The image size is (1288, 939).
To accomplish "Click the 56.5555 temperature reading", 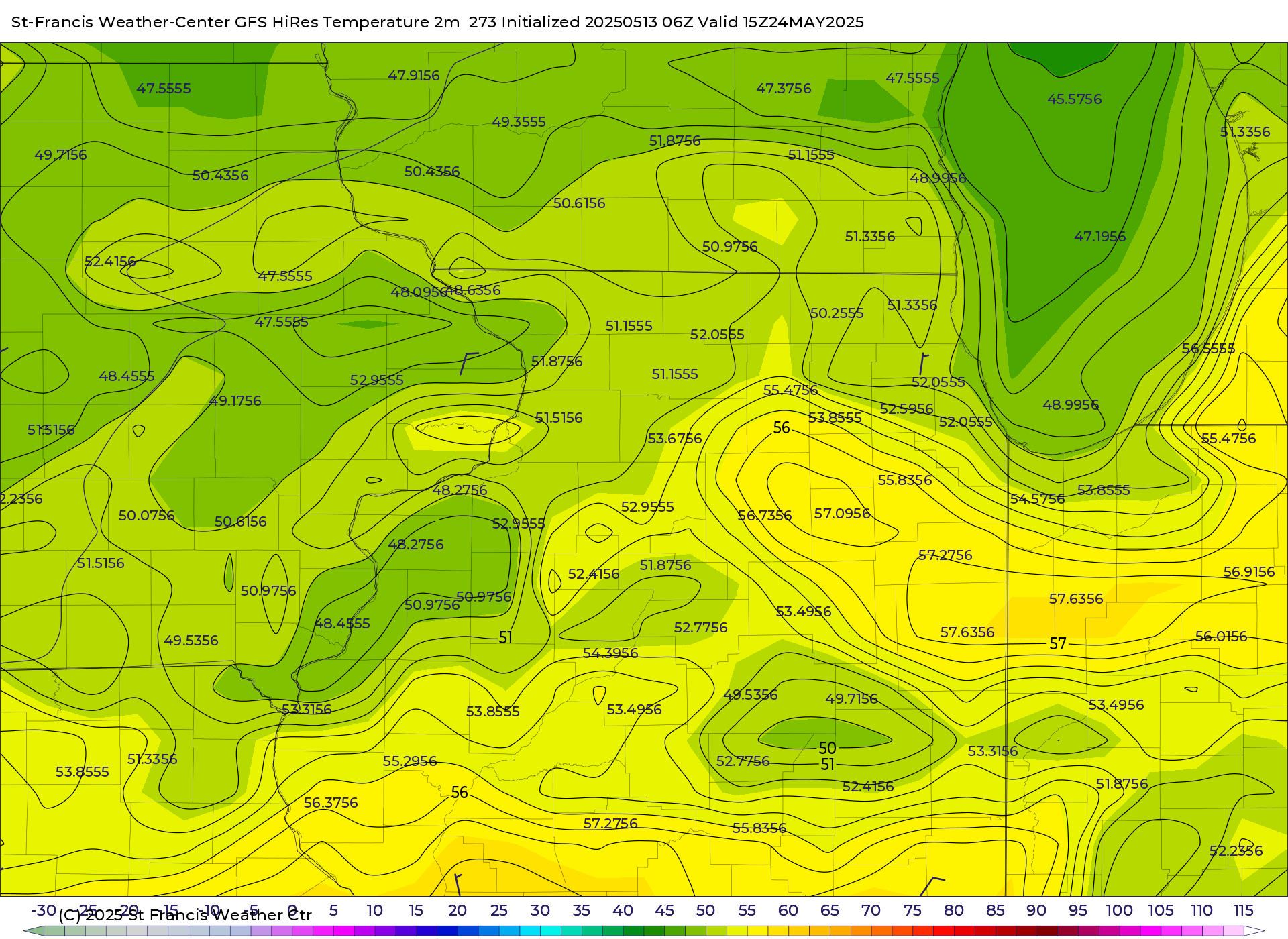I will click(1208, 349).
